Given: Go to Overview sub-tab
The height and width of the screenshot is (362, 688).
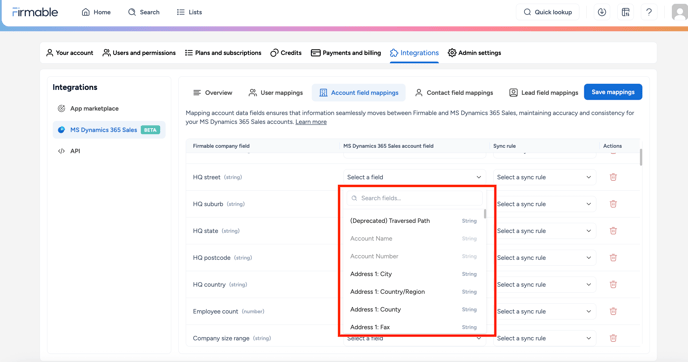Looking at the screenshot, I should [213, 93].
